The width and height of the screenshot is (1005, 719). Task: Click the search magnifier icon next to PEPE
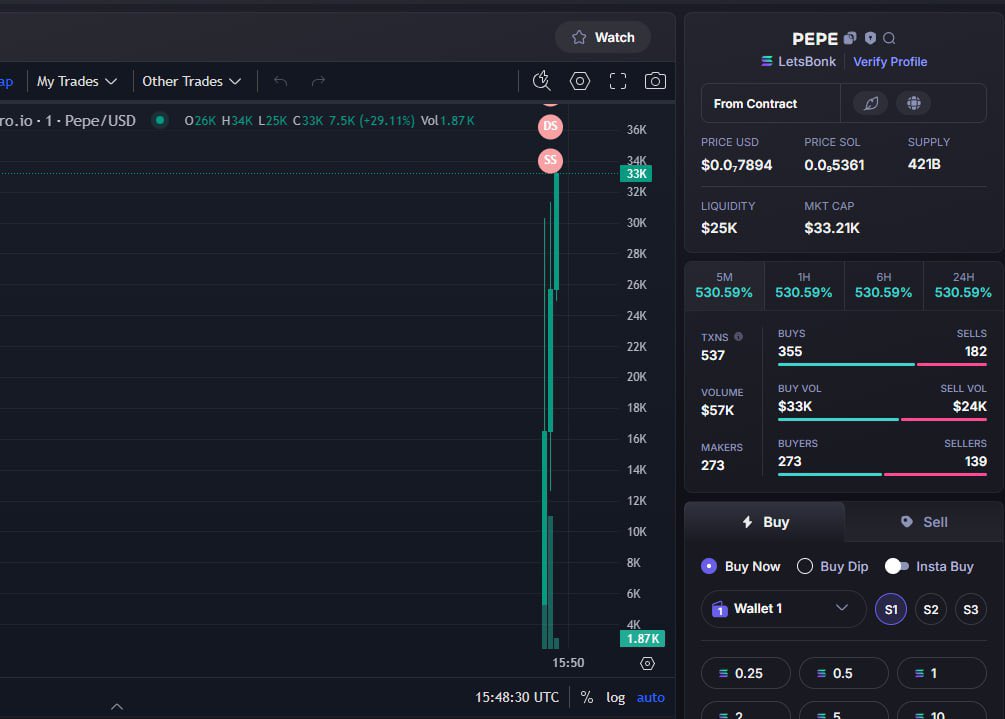[x=889, y=38]
